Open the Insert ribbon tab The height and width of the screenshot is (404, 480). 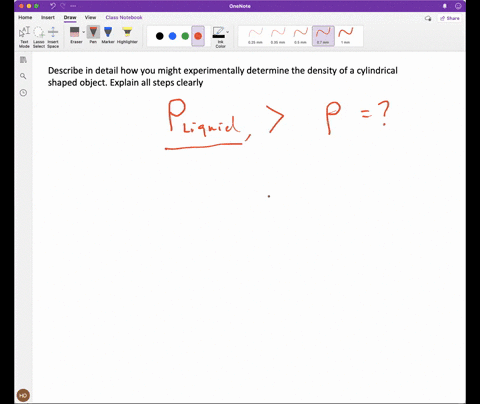click(x=48, y=17)
